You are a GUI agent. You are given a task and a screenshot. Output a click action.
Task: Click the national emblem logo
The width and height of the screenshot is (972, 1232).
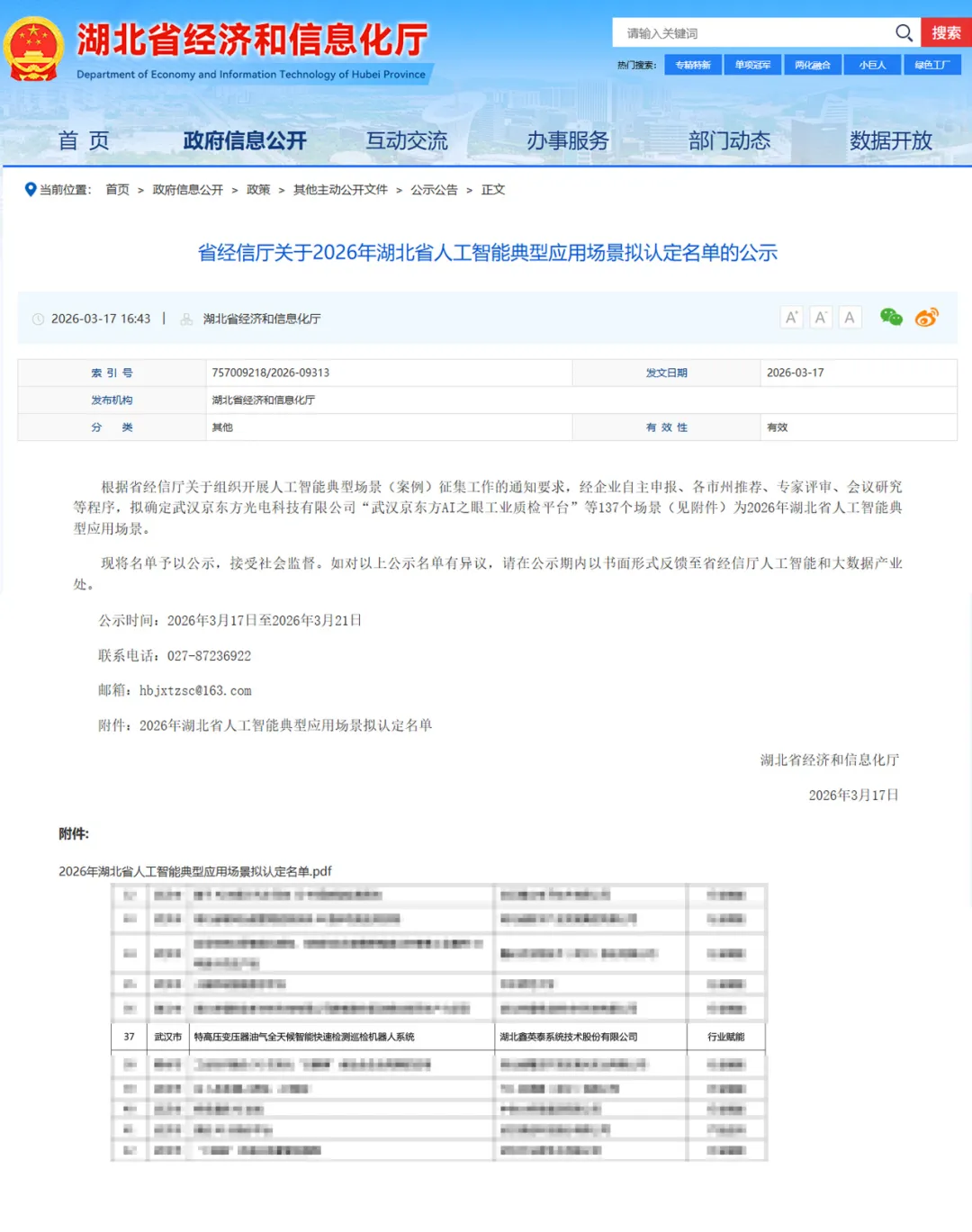pos(34,49)
